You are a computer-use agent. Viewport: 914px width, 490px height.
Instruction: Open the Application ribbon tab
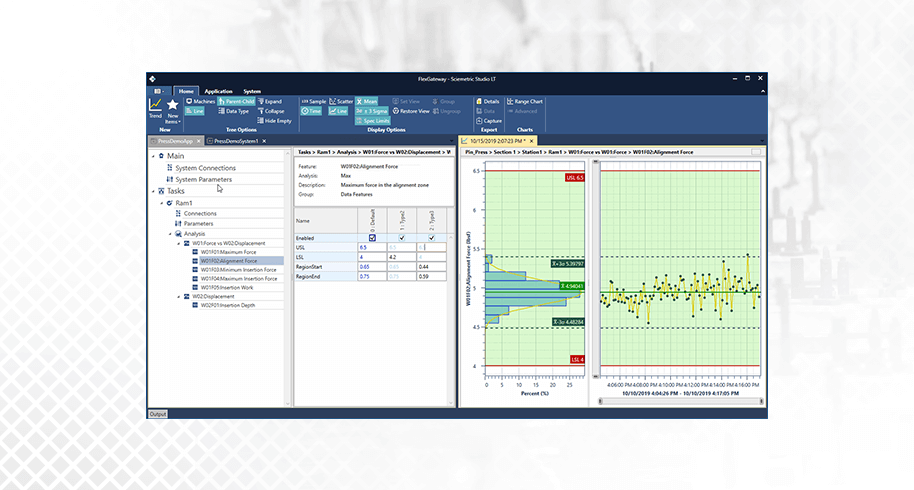click(x=218, y=91)
